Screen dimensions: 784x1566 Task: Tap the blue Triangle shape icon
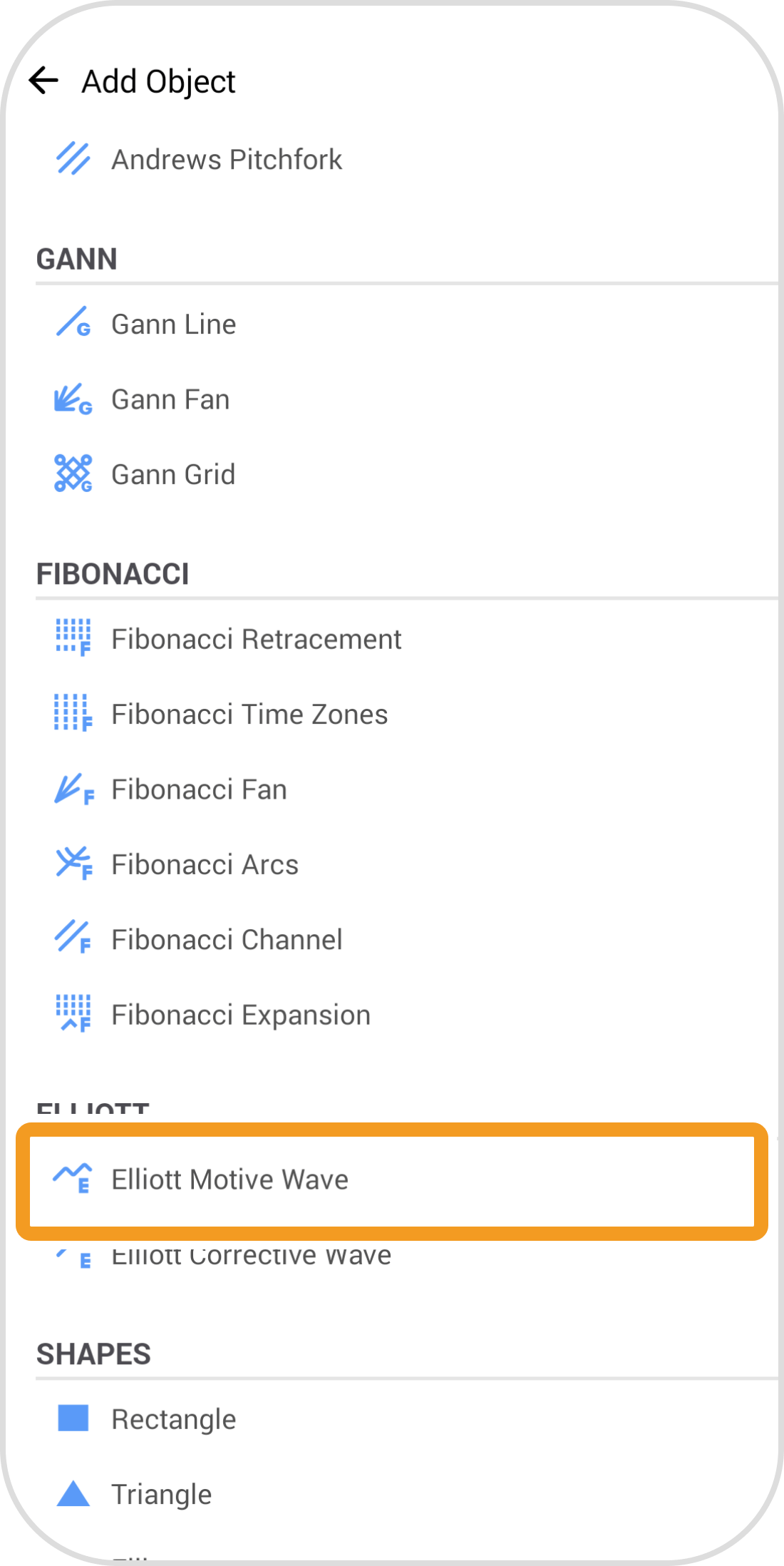click(73, 1493)
